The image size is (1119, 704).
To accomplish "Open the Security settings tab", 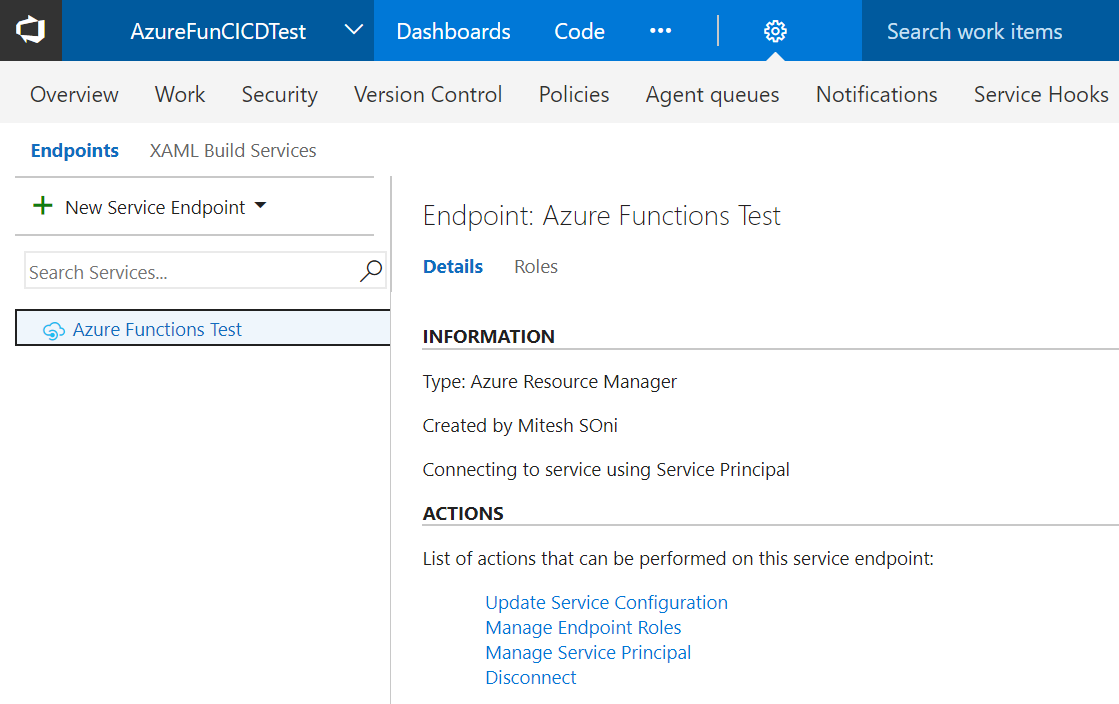I will coord(279,95).
